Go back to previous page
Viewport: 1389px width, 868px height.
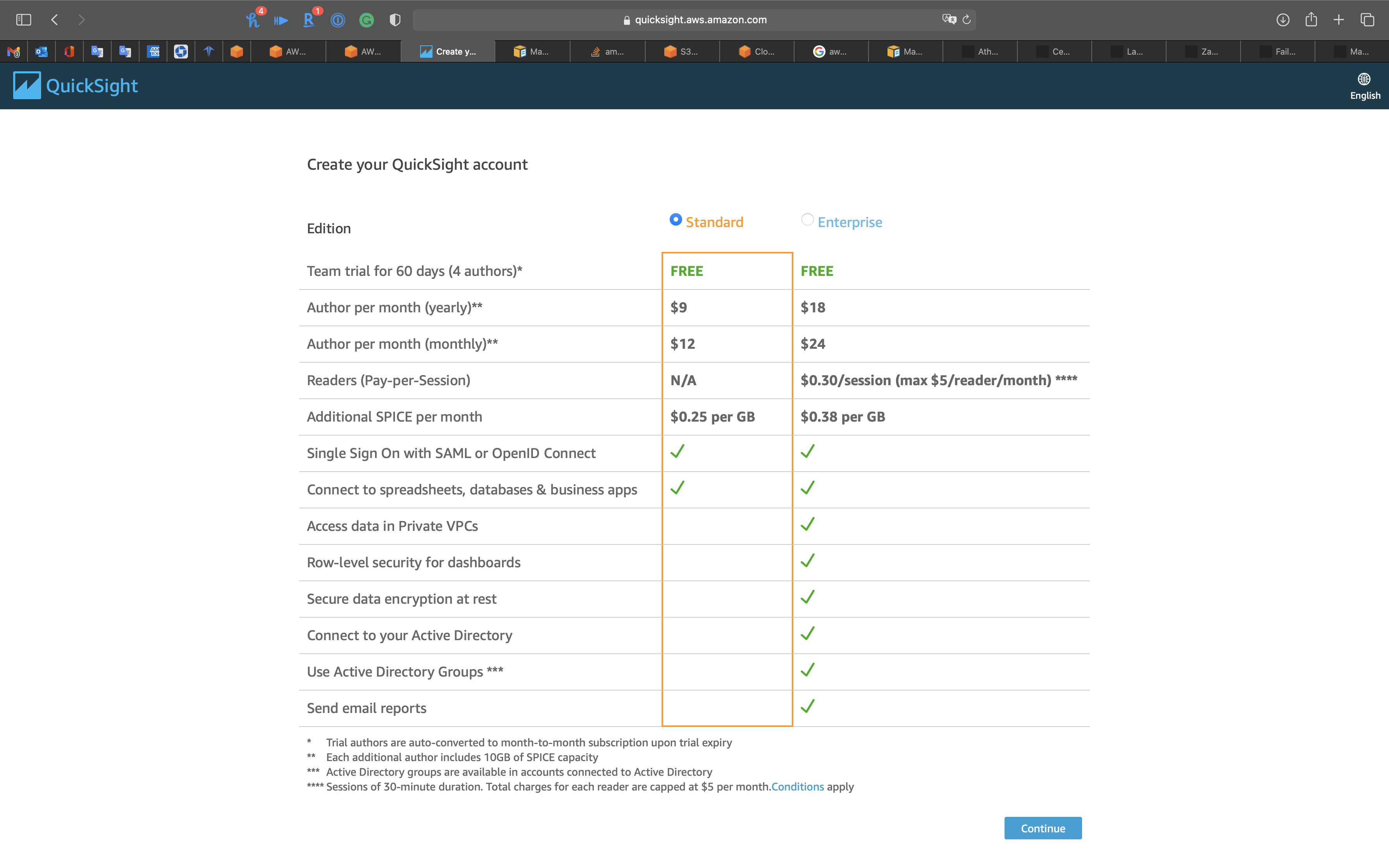point(55,20)
